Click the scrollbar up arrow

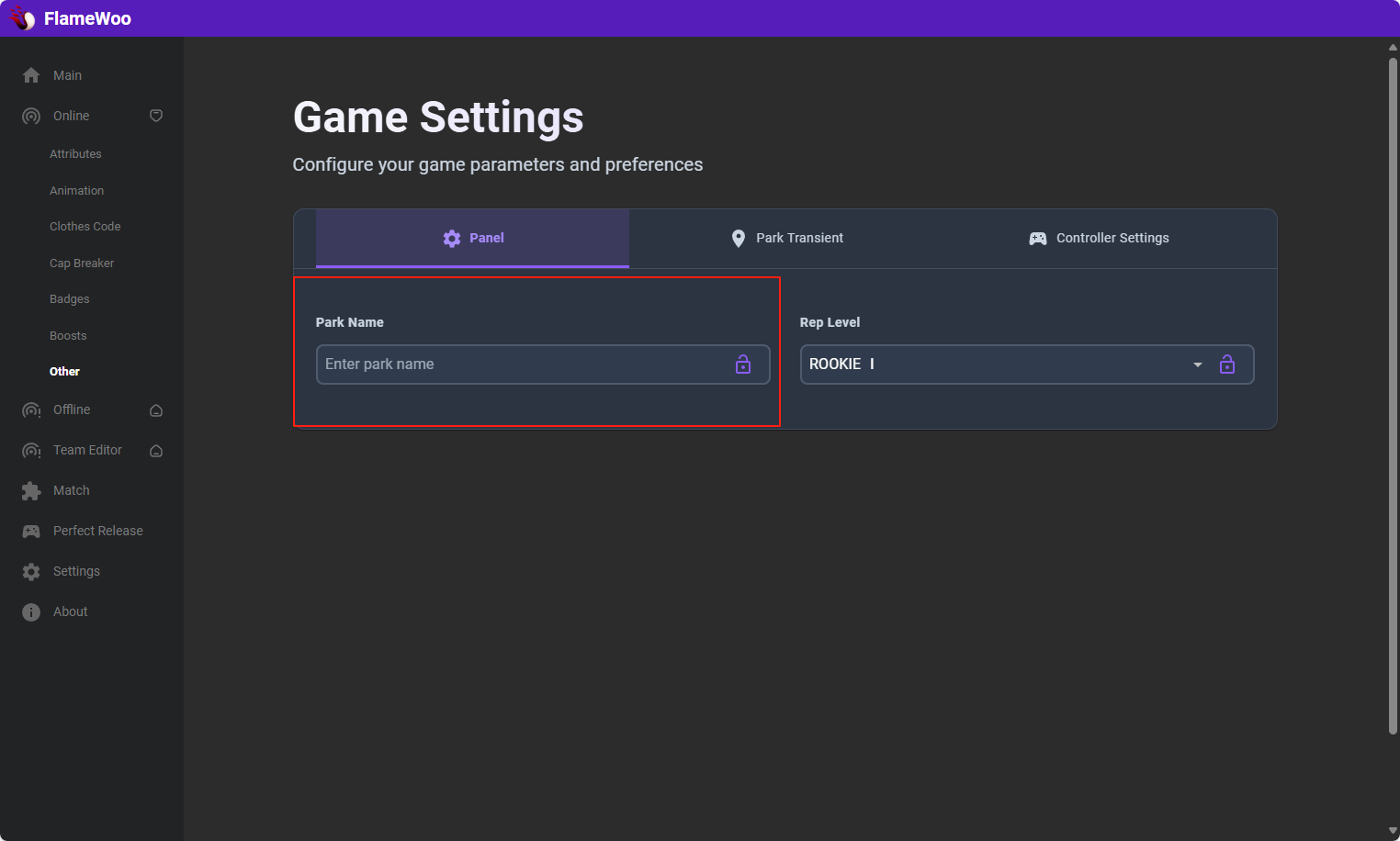coord(1393,48)
